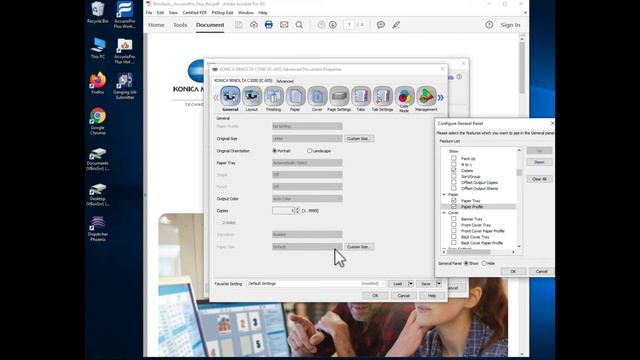Click OK in Configure General Panel
Screen dimensions: 640x360
(x=513, y=271)
